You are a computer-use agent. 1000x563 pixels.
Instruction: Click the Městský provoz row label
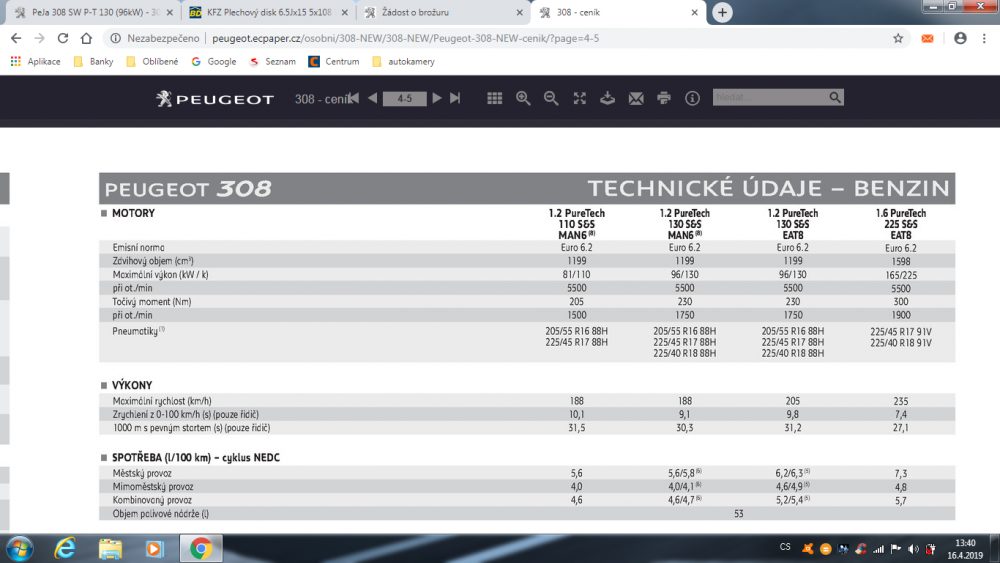click(142, 473)
